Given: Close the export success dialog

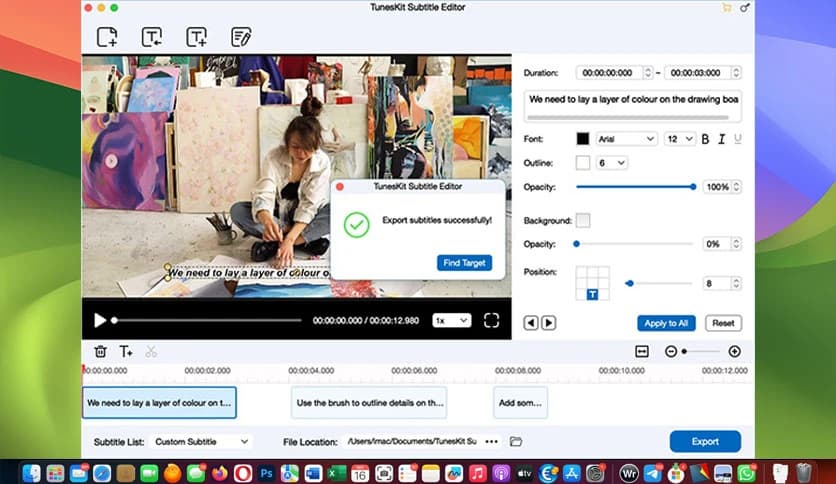Looking at the screenshot, I should 340,187.
